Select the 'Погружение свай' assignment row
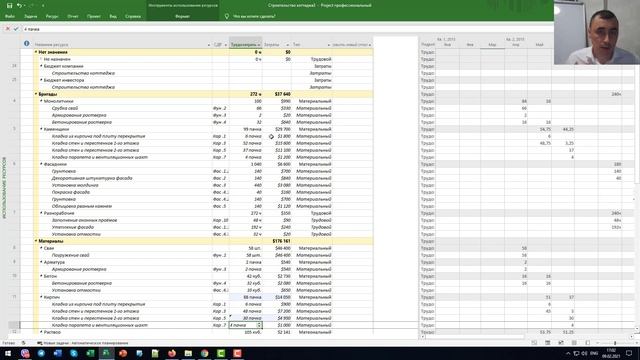This screenshot has height=360, width=640. coord(204,255)
